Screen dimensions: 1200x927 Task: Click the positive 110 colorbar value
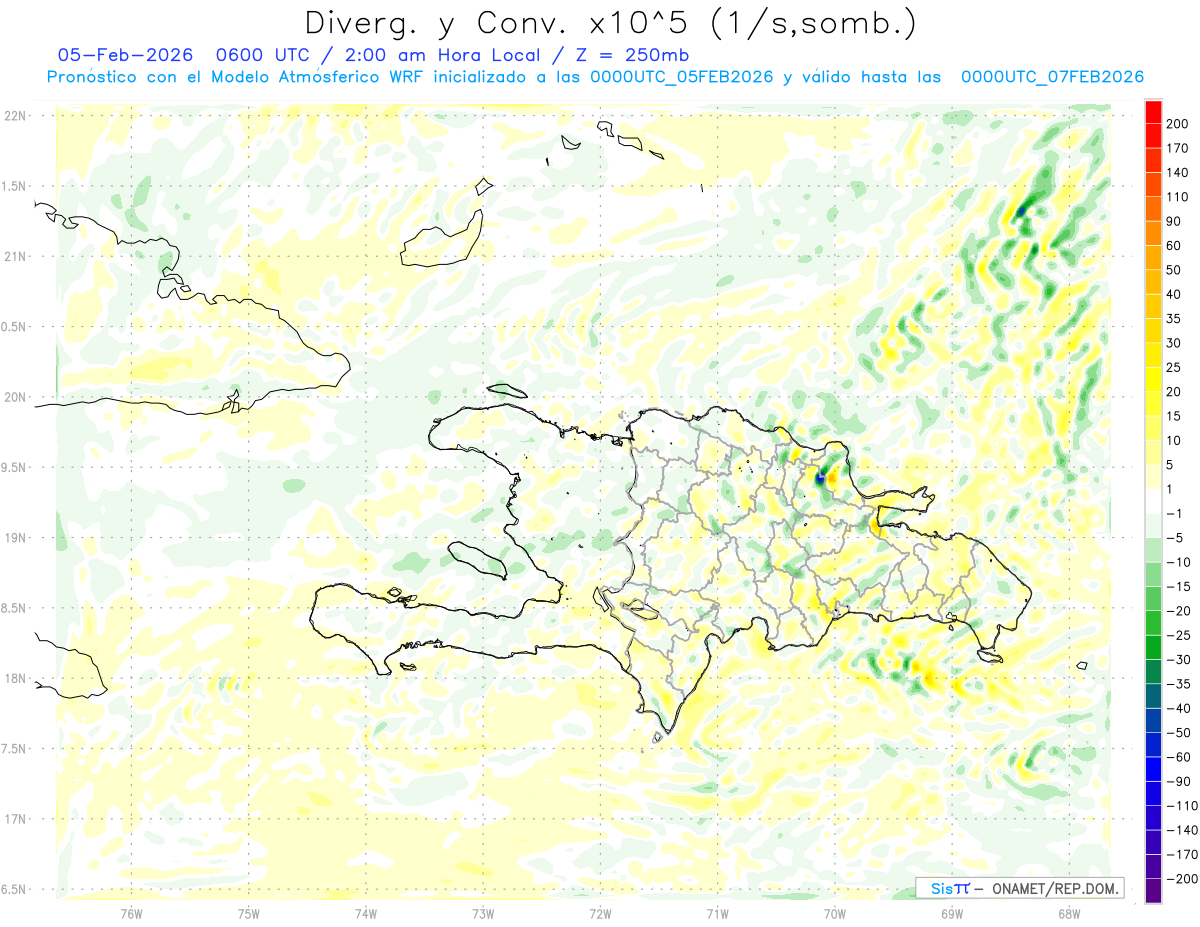point(1176,197)
